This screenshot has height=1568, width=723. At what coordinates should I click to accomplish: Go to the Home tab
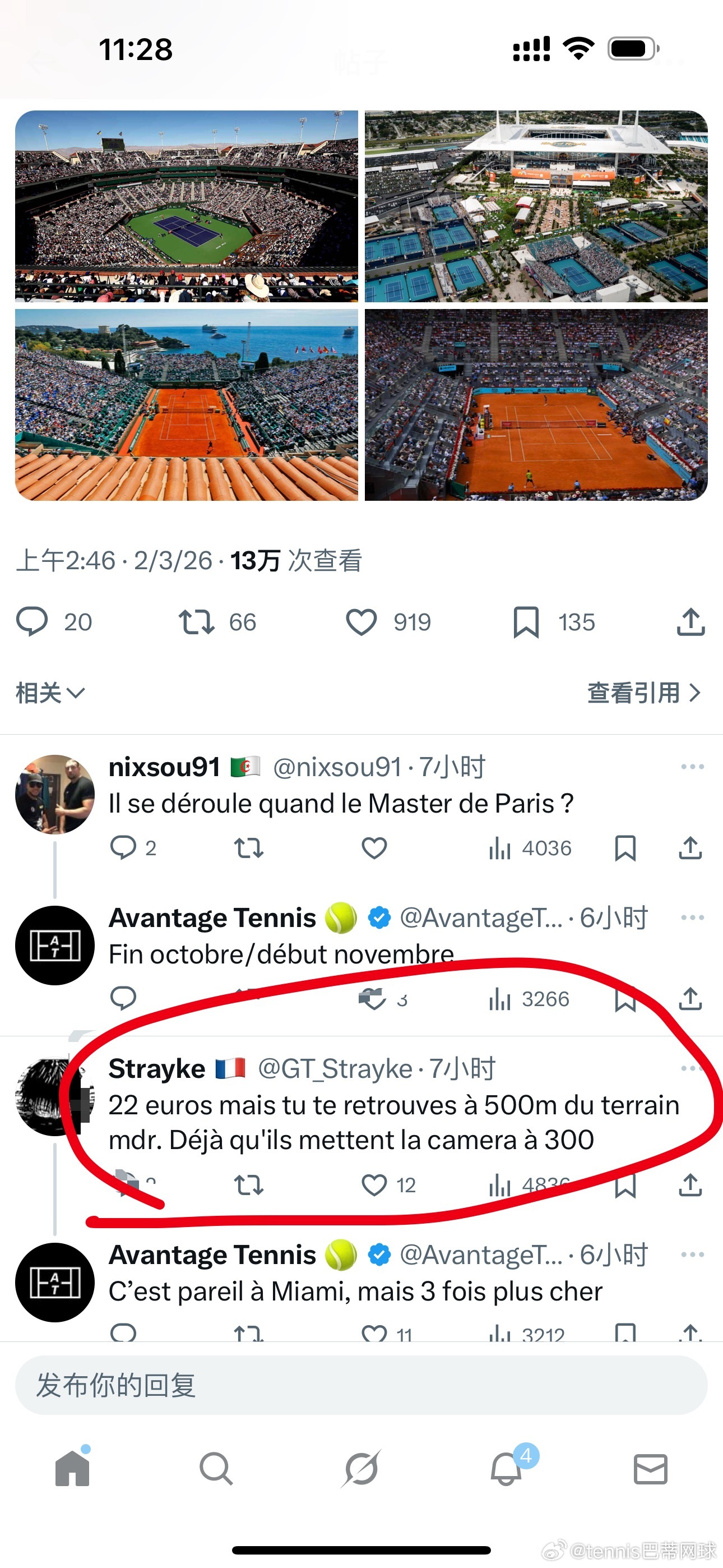tap(72, 1468)
